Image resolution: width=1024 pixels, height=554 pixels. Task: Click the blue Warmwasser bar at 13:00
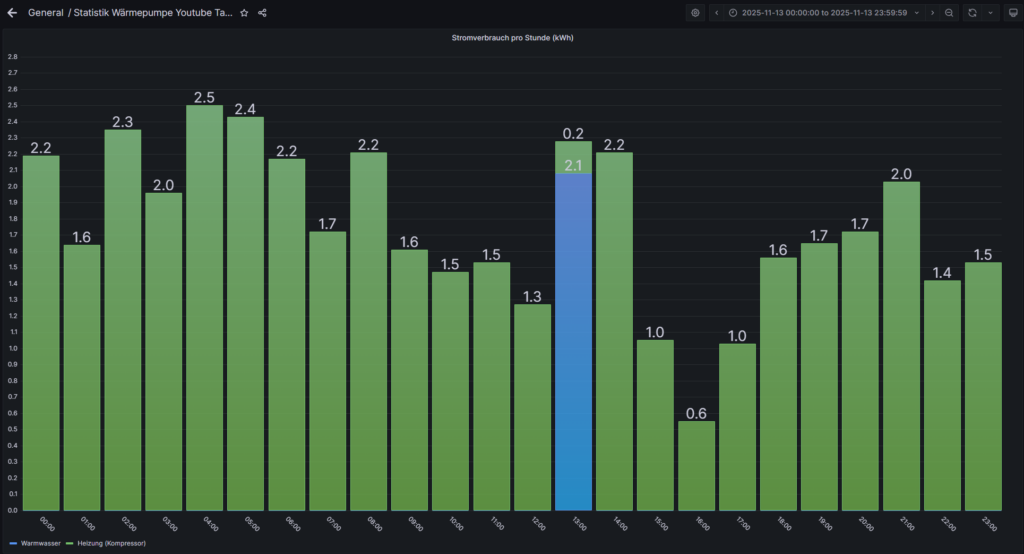click(573, 340)
